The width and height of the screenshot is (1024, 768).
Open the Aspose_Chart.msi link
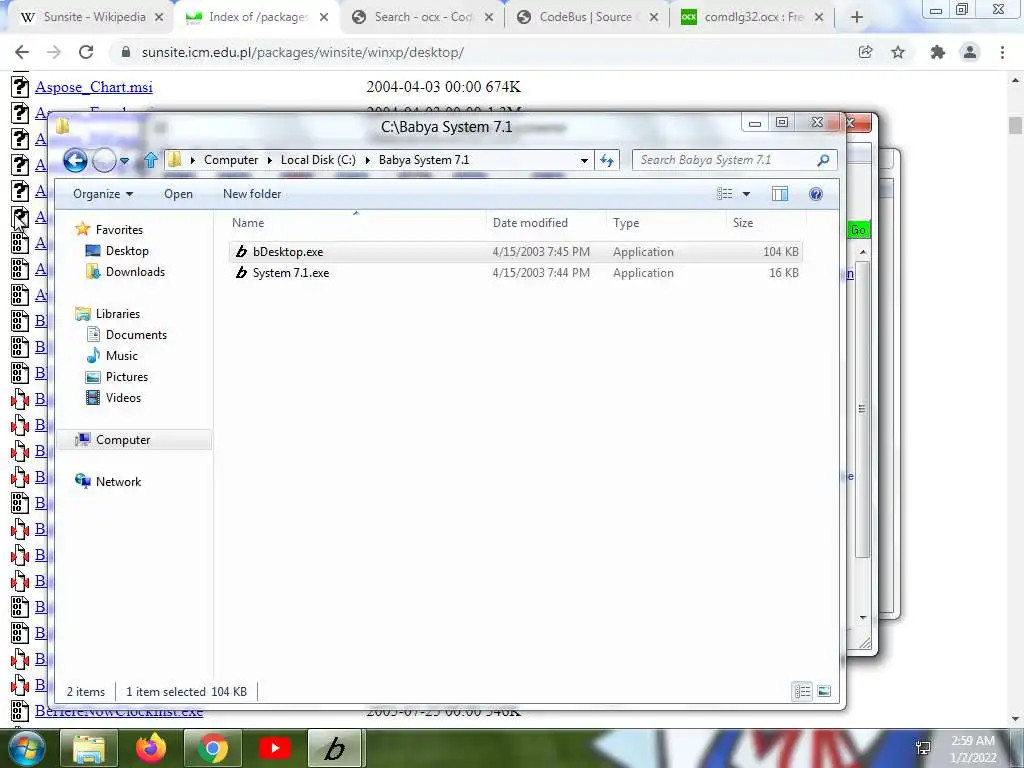click(94, 87)
